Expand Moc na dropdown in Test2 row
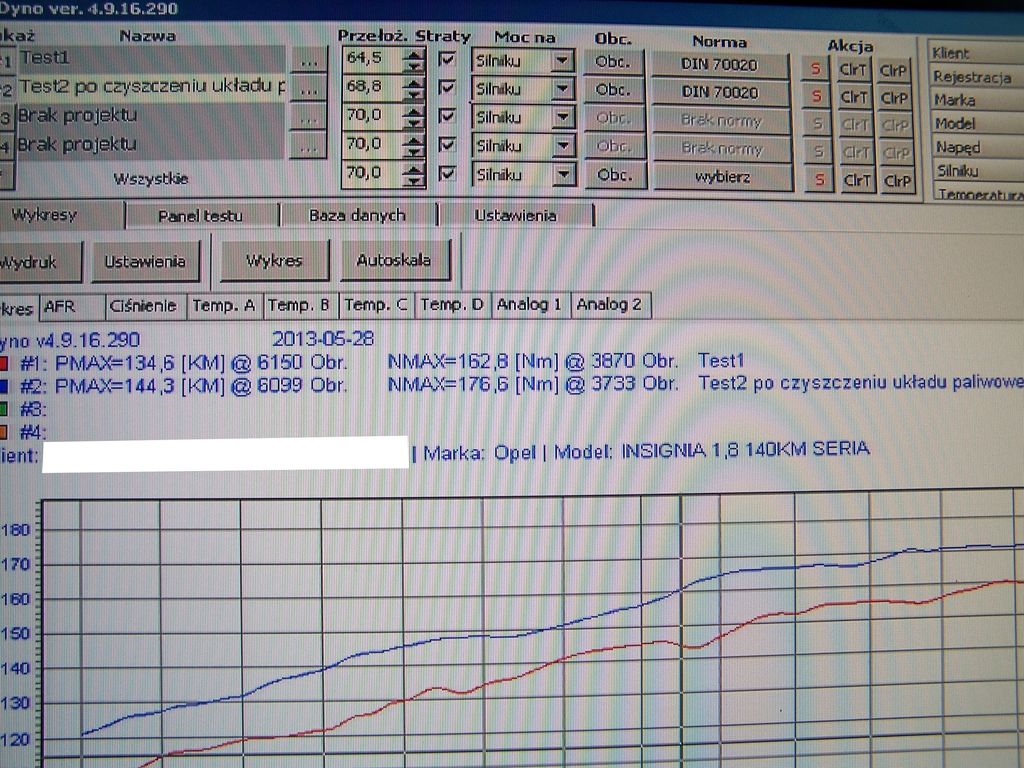 pos(563,89)
